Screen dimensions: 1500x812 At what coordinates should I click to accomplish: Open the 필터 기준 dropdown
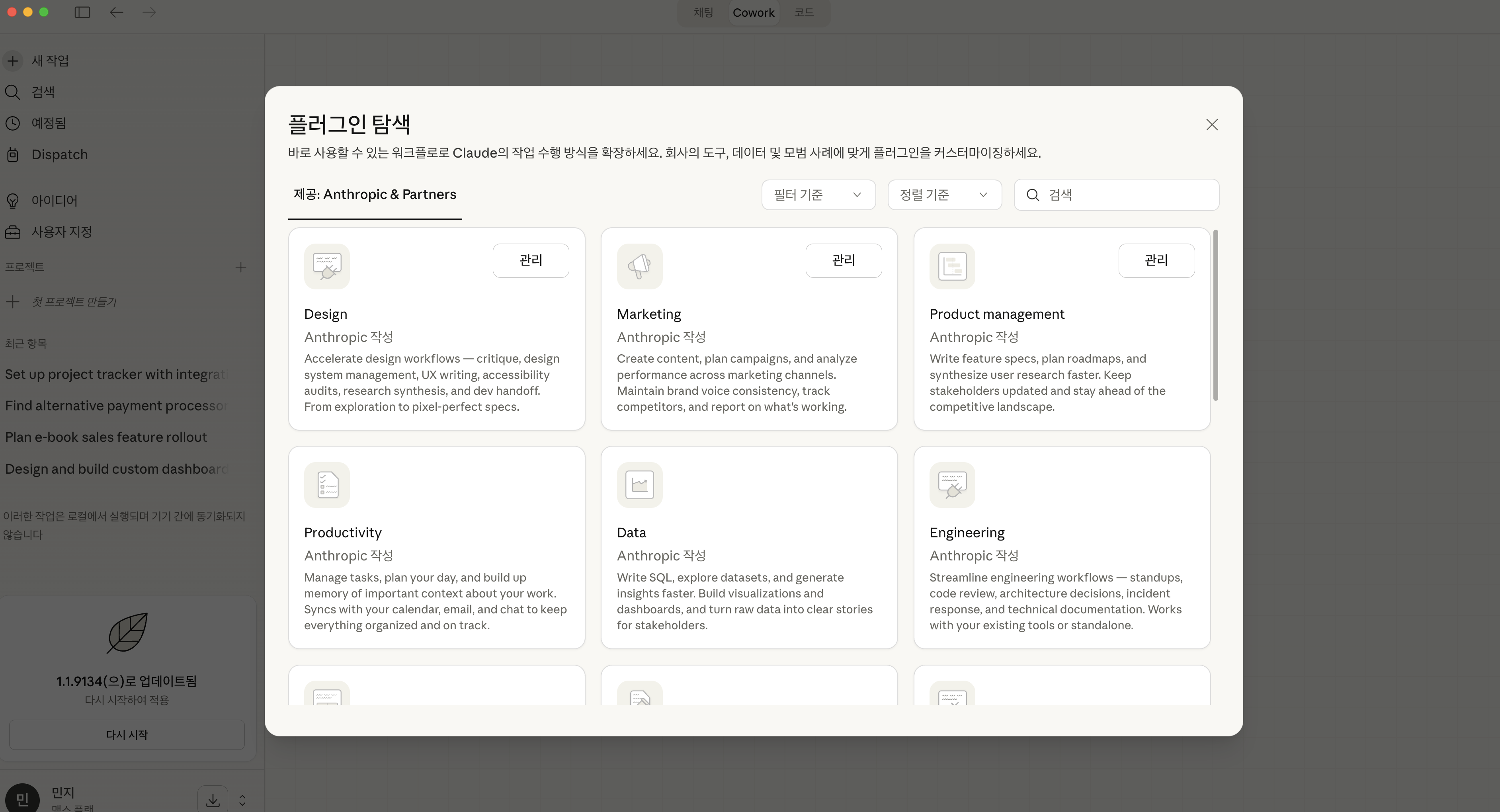click(818, 195)
